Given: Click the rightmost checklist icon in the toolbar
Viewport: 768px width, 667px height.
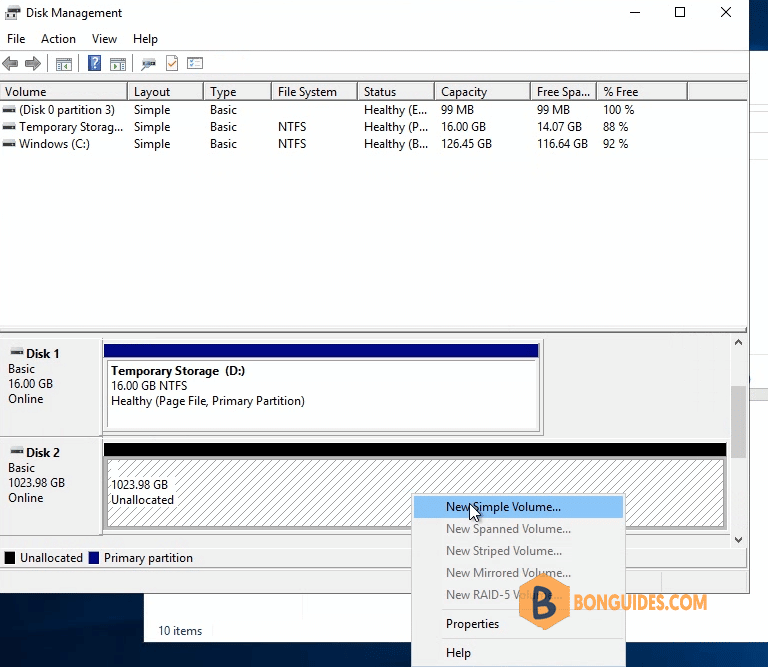Looking at the screenshot, I should tap(195, 64).
